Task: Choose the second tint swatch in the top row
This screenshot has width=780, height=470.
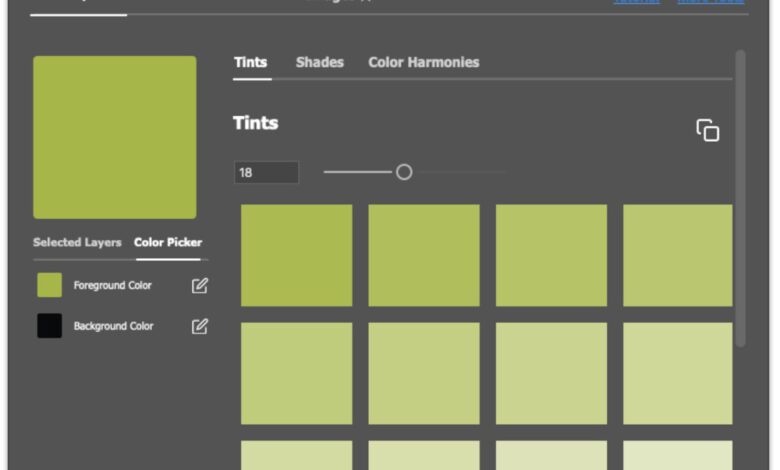Action: (424, 255)
